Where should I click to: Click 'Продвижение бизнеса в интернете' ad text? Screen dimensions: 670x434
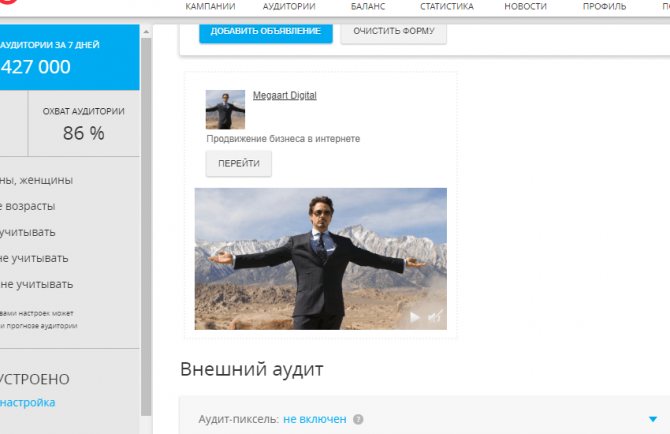(x=283, y=139)
